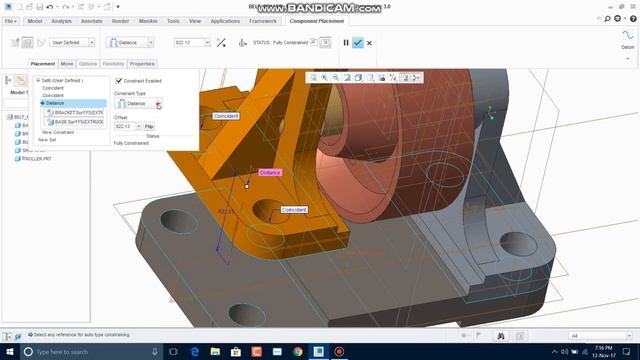This screenshot has height=360, width=640.
Task: Open the Constraint Type Distance dropdown
Action: (158, 104)
